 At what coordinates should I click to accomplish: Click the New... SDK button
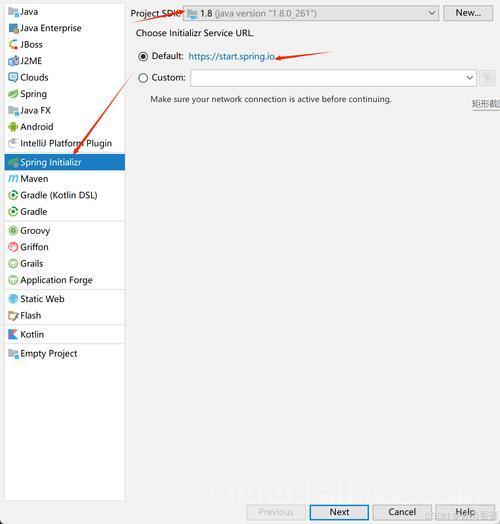click(468, 13)
